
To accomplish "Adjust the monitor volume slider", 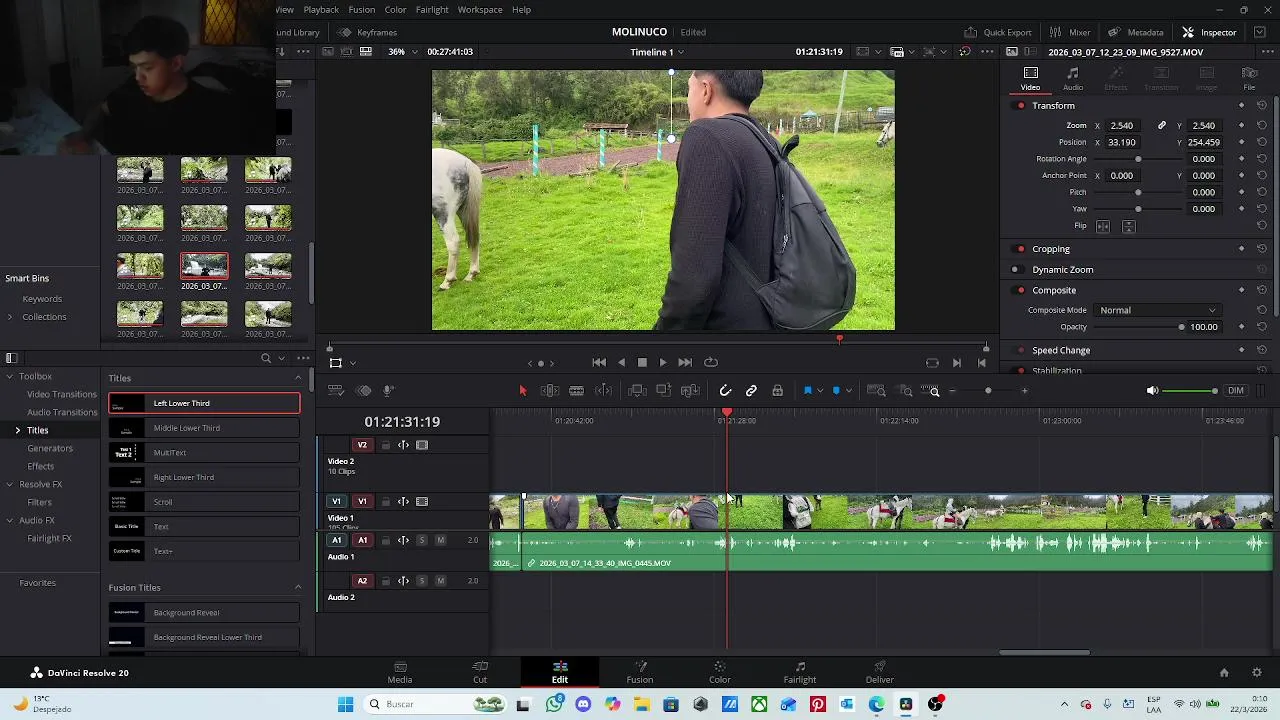I will [1191, 391].
